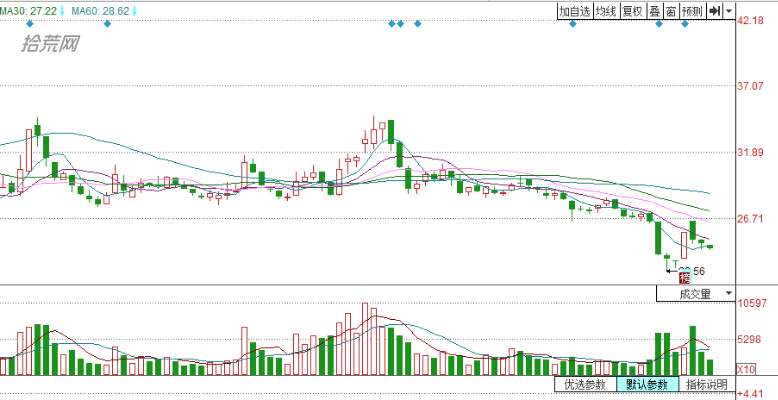Viewport: 778px width, 400px height.
Task: Expand the dropdown arrow beside jump-to-end icon
Action: point(728,11)
